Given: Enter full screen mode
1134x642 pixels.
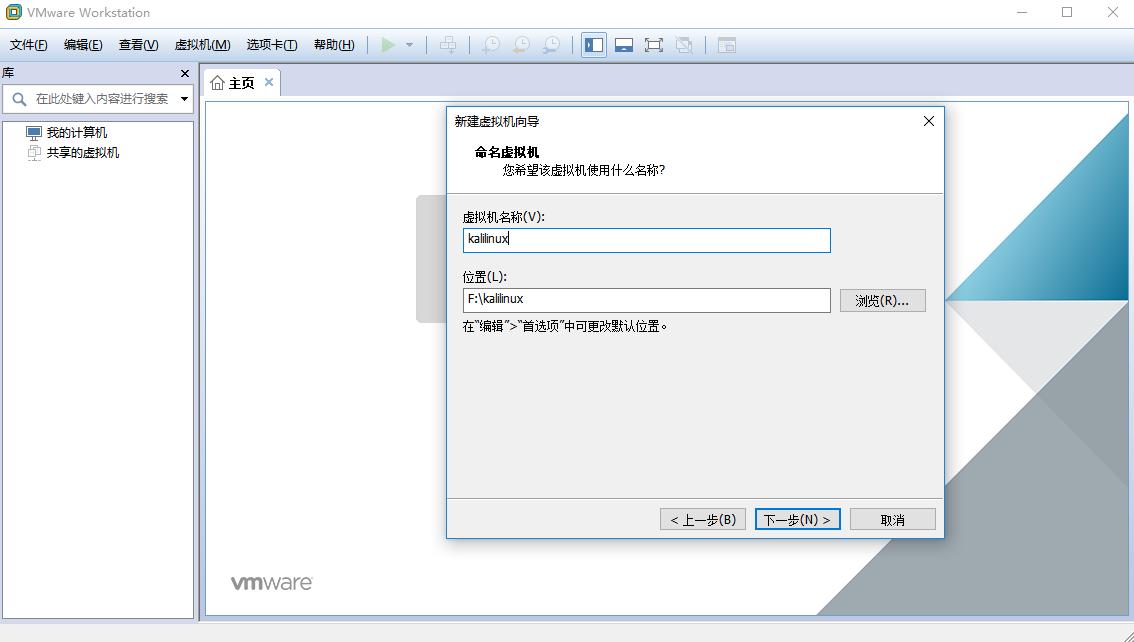Looking at the screenshot, I should tap(653, 44).
